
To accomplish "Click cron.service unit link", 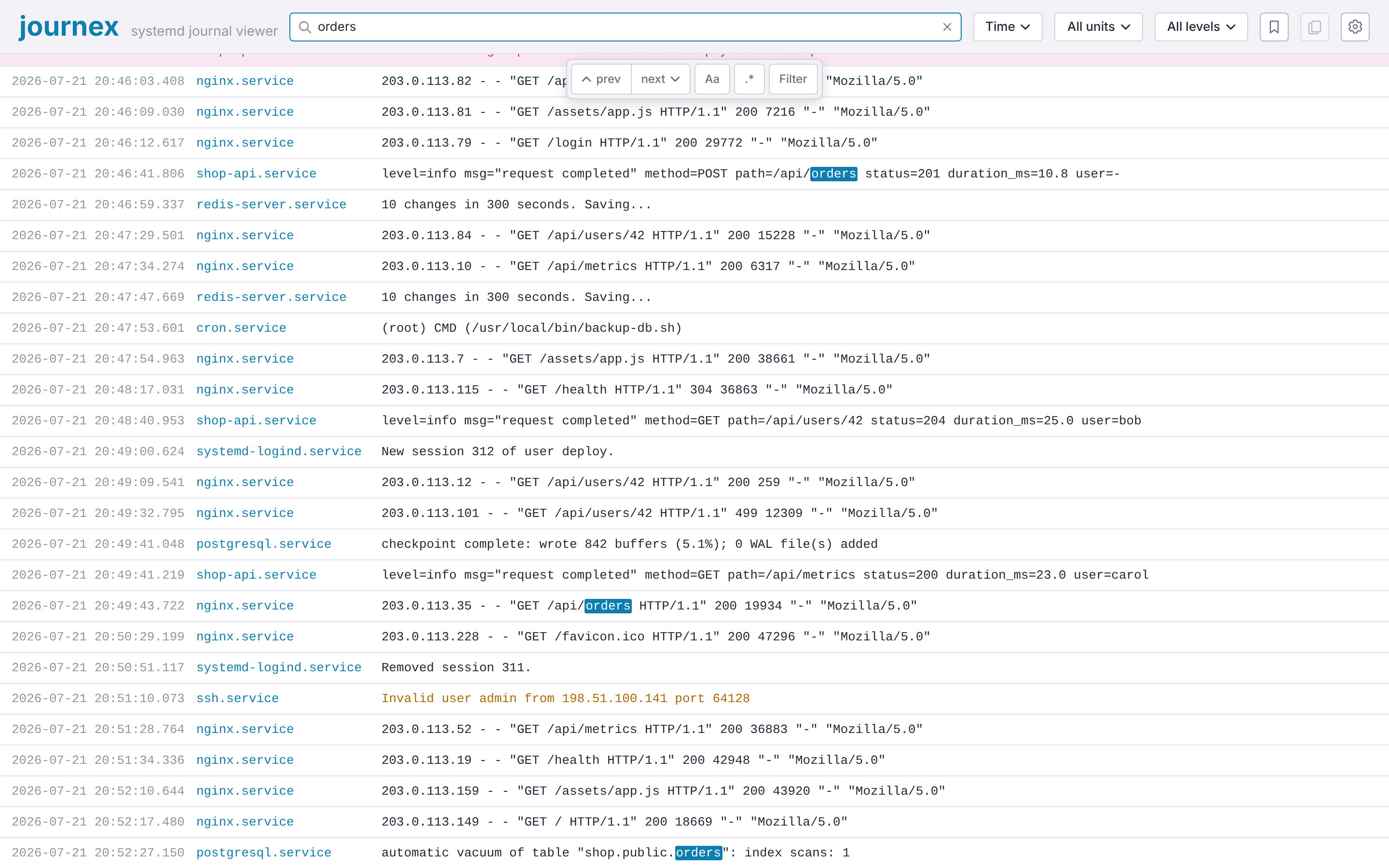I will tap(241, 328).
